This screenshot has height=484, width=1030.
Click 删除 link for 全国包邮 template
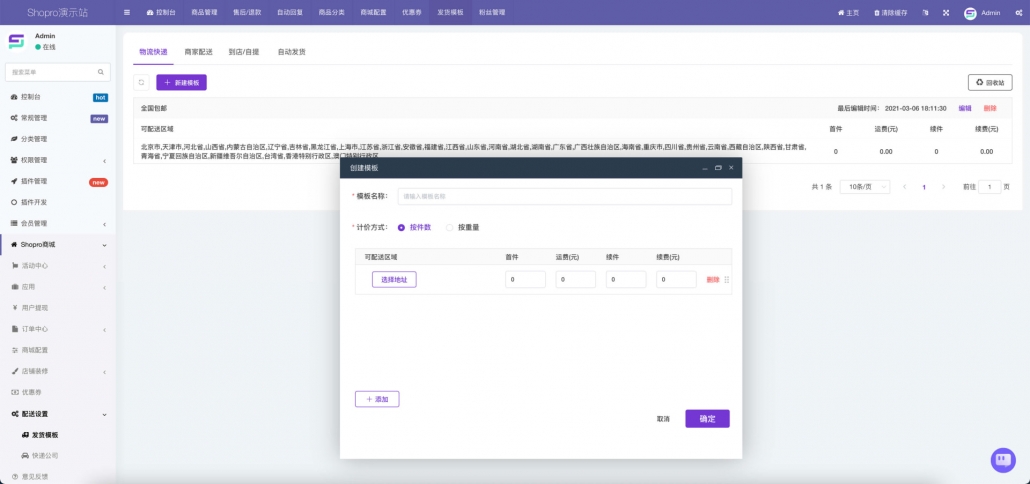(990, 108)
